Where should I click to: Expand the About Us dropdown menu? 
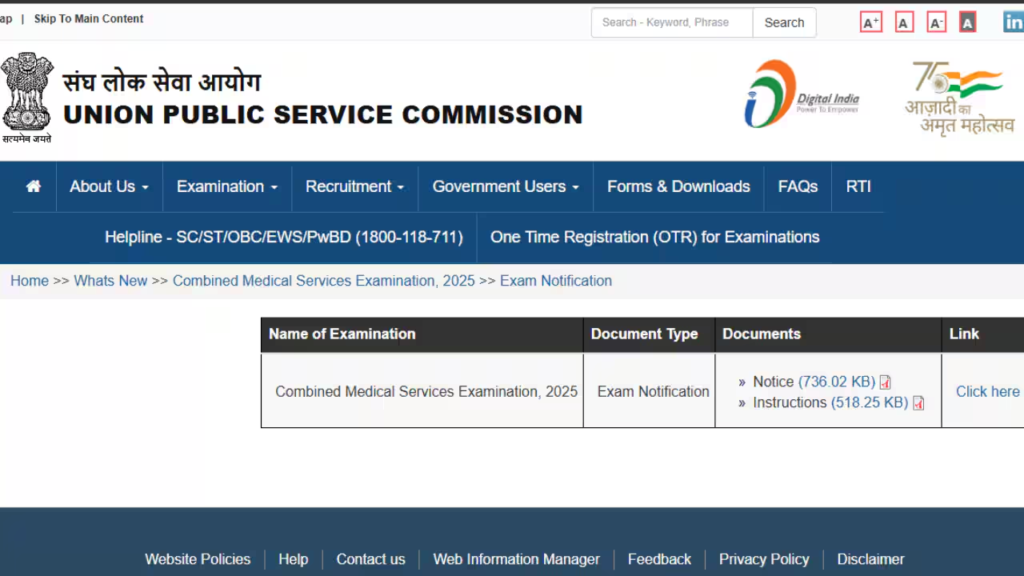(108, 187)
